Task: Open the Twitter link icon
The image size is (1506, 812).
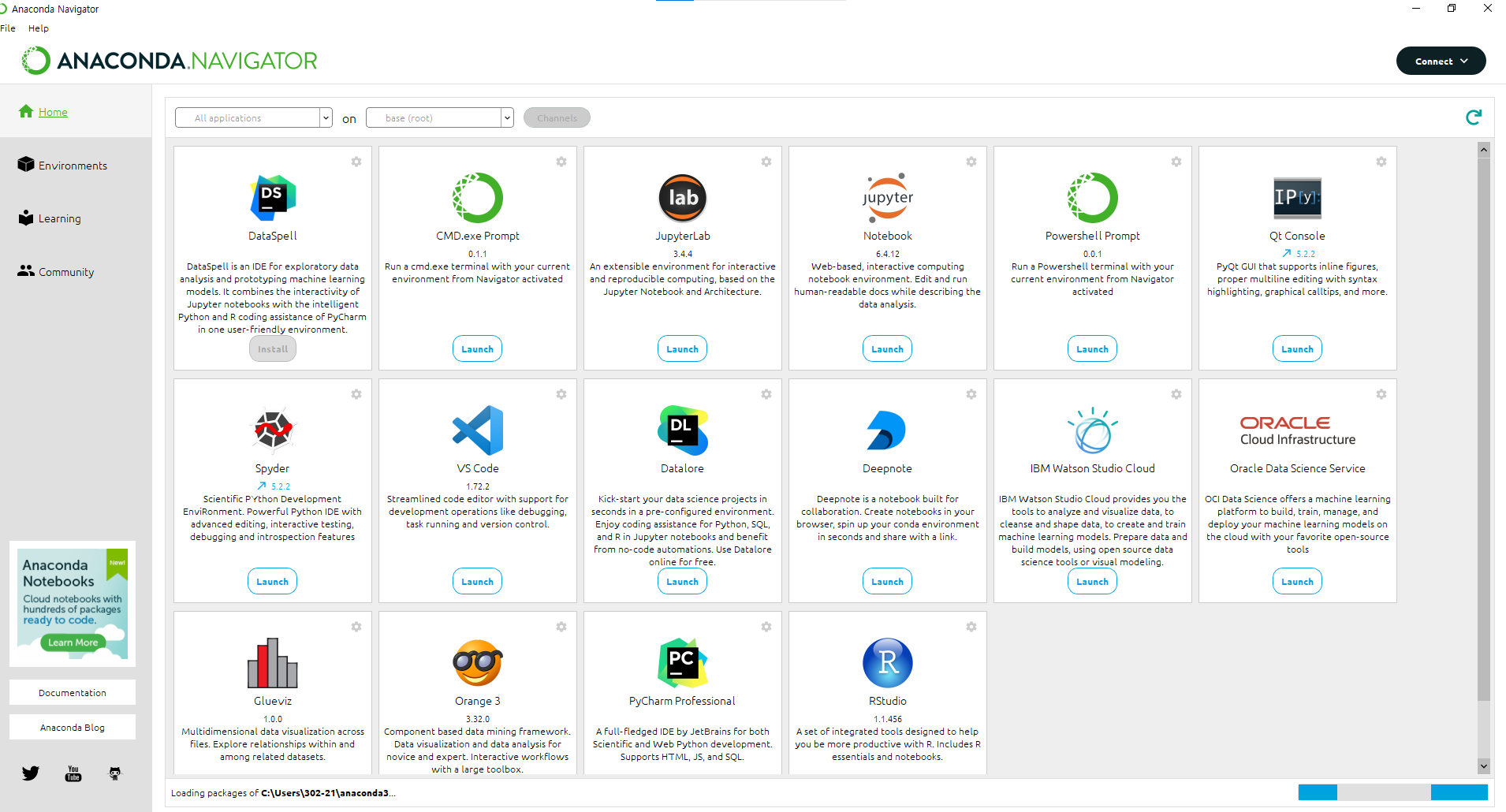Action: point(31,773)
